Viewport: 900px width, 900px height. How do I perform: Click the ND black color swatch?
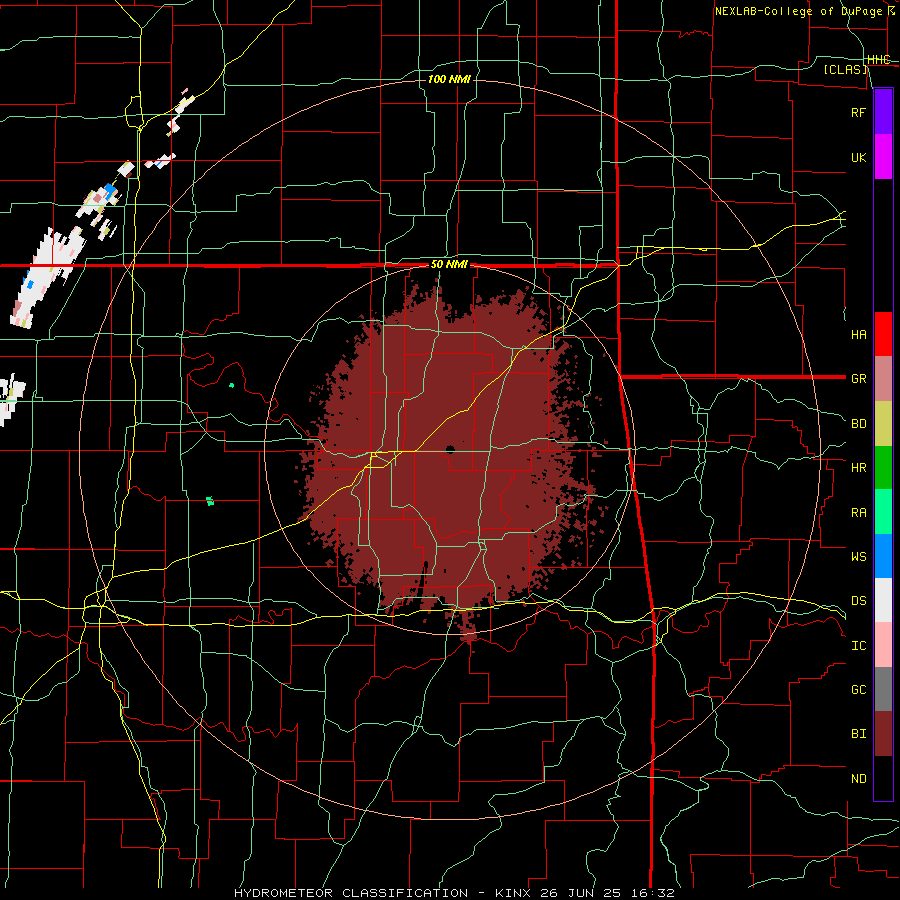tap(883, 778)
